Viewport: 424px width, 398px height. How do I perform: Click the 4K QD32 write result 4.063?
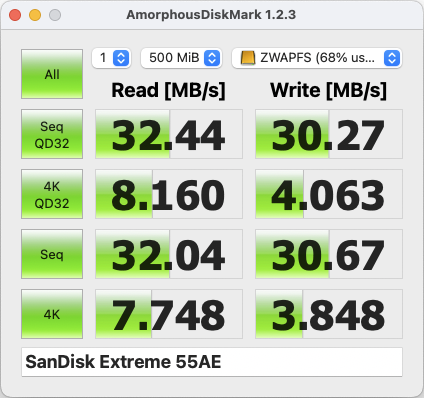(x=329, y=194)
